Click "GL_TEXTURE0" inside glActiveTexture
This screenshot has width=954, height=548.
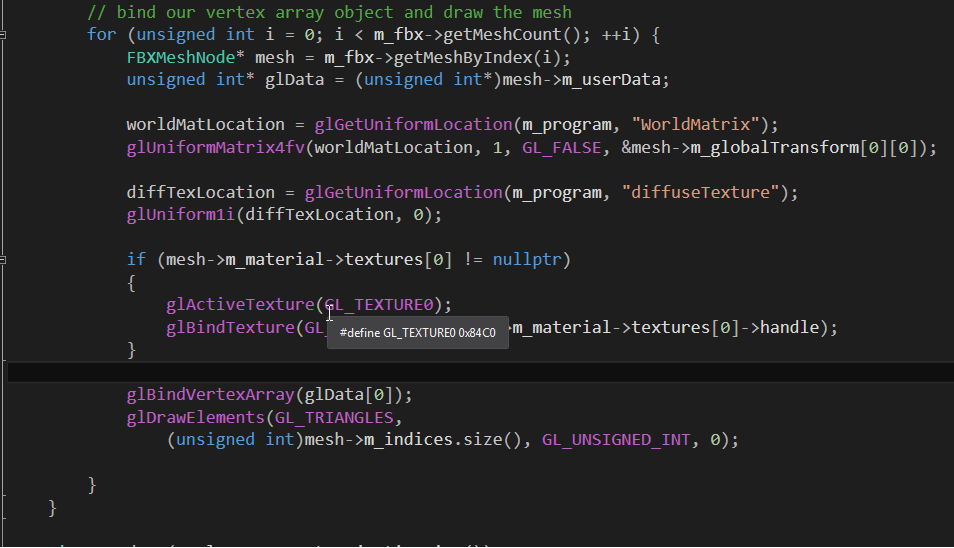pos(378,305)
